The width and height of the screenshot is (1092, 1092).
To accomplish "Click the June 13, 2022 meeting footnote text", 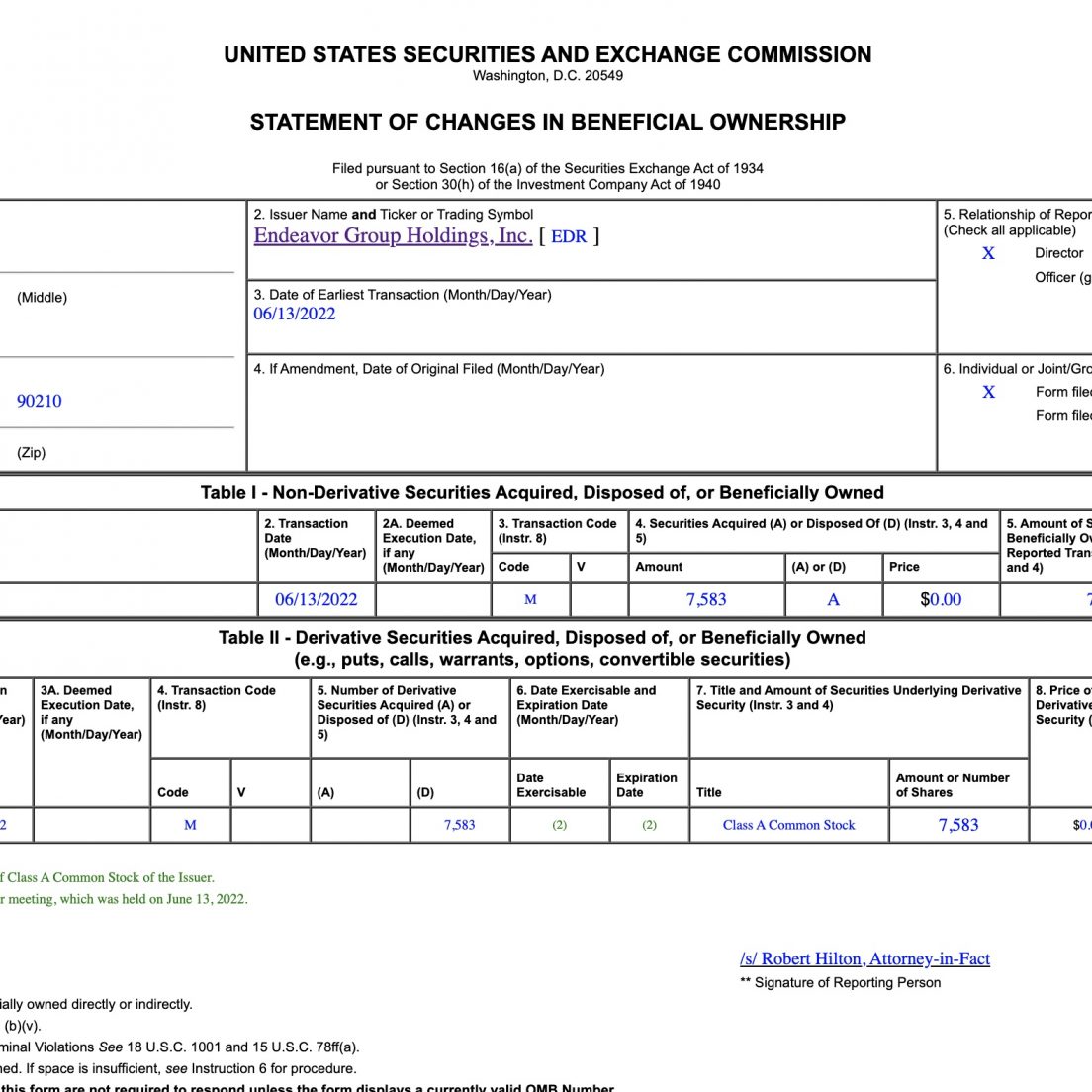I will 124,899.
